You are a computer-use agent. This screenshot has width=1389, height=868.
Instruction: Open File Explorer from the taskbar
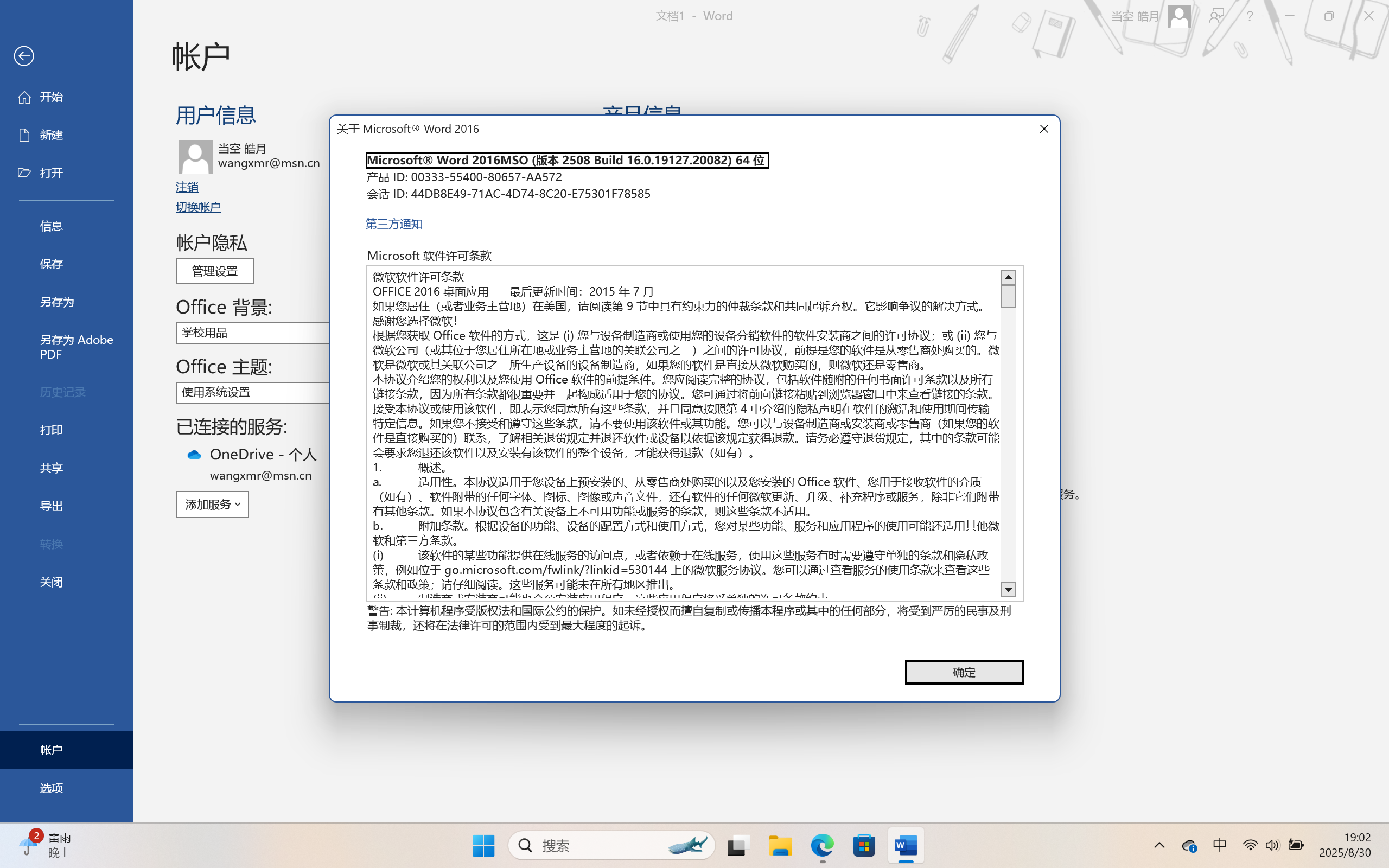(780, 846)
